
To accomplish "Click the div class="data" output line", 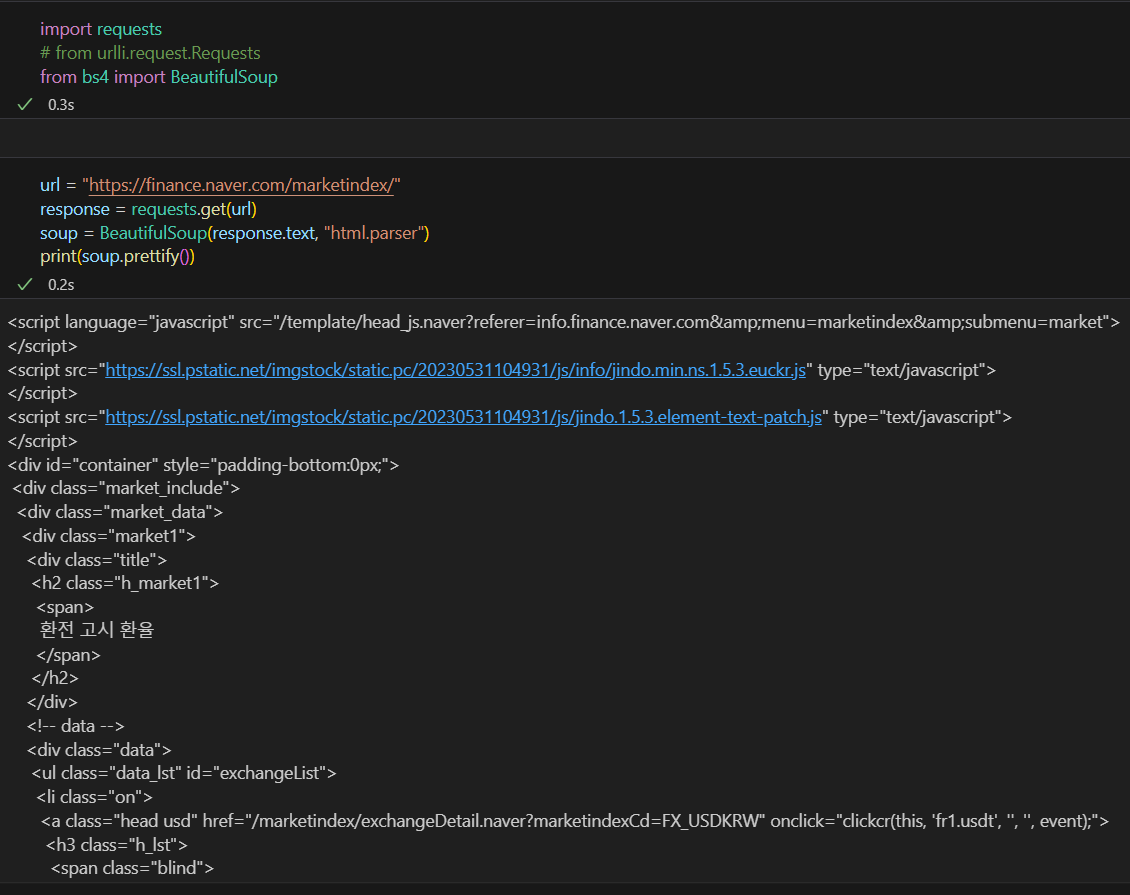I will point(99,750).
